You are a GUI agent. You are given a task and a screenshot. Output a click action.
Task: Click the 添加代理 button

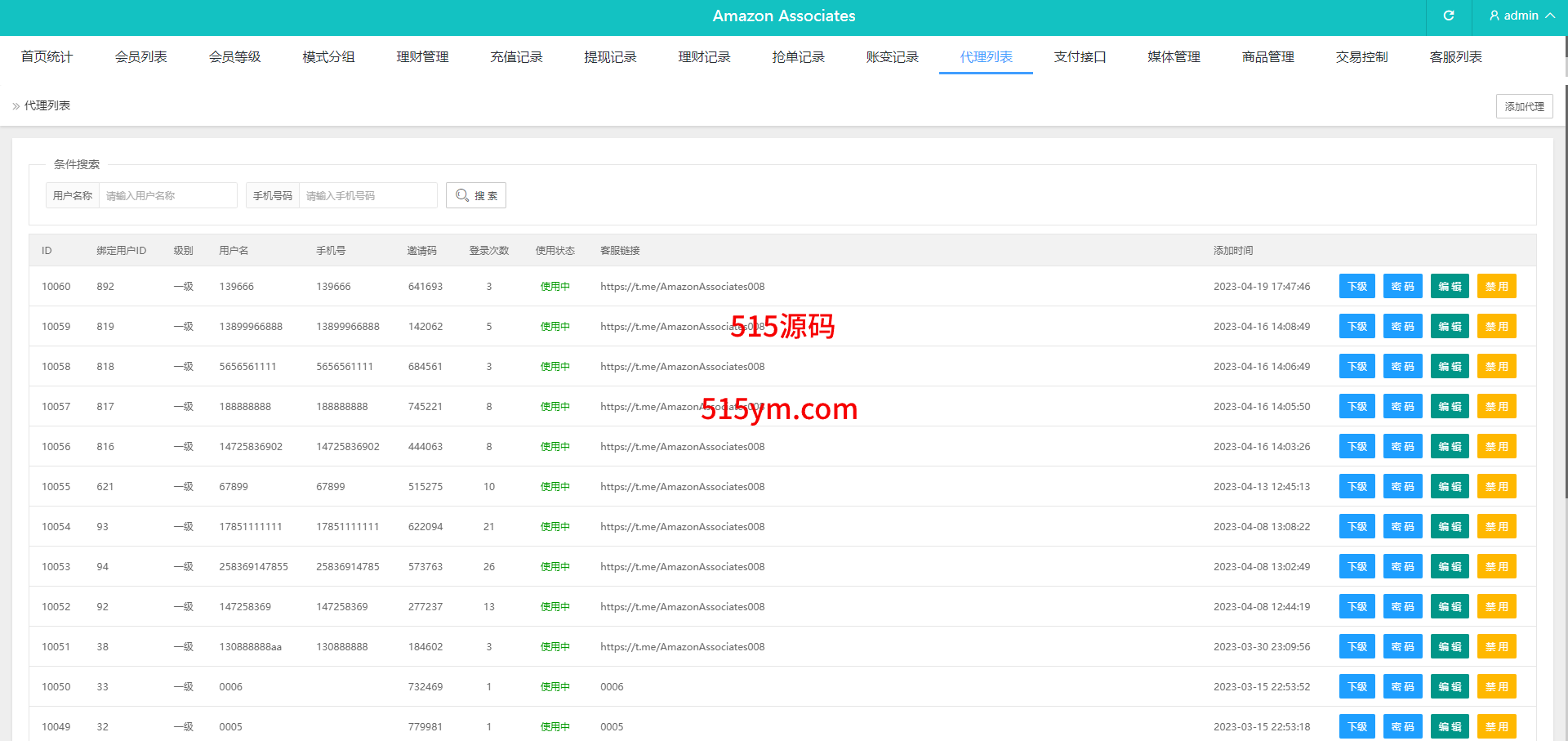point(1524,106)
